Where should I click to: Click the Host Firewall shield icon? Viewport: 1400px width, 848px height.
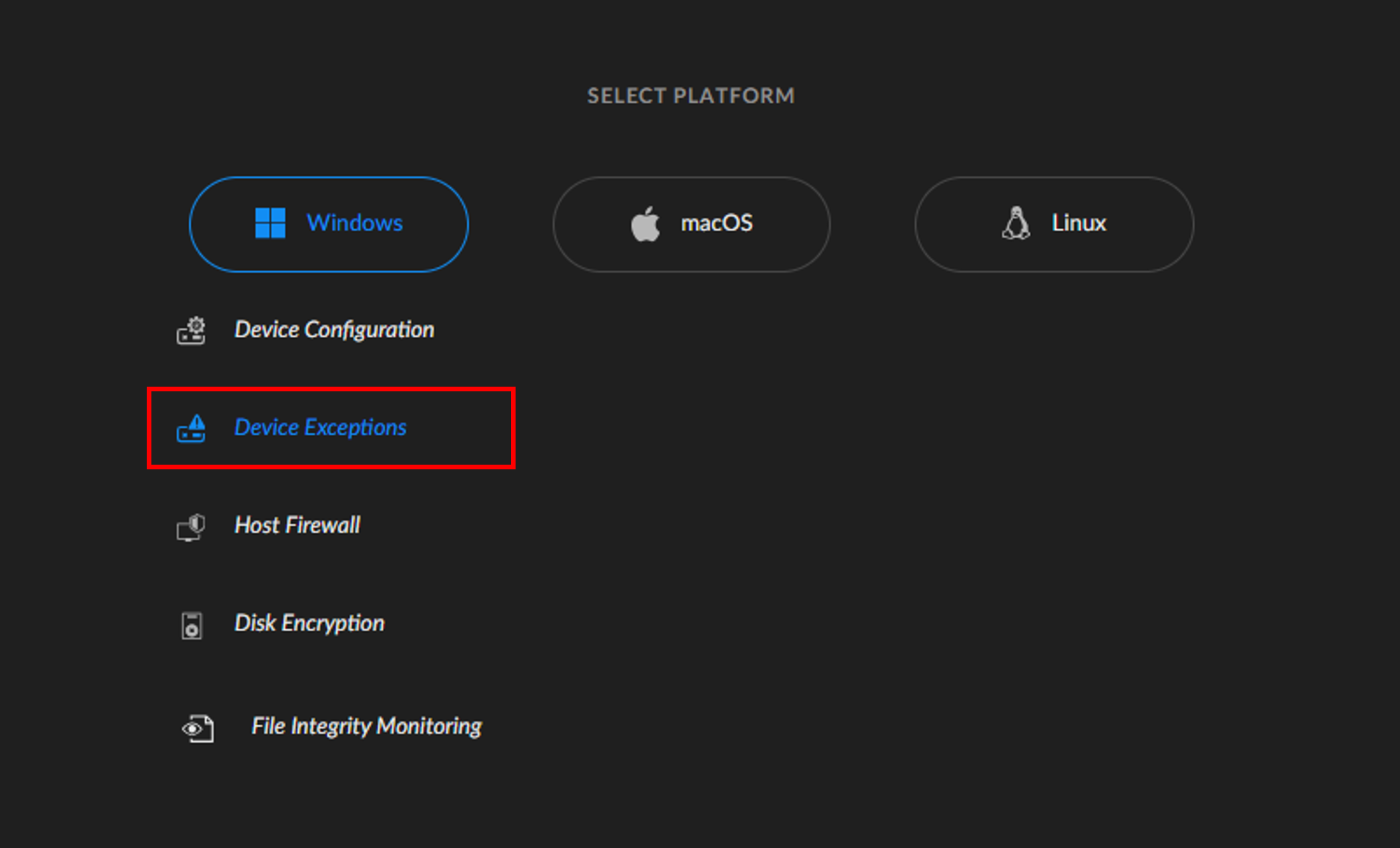pos(191,527)
